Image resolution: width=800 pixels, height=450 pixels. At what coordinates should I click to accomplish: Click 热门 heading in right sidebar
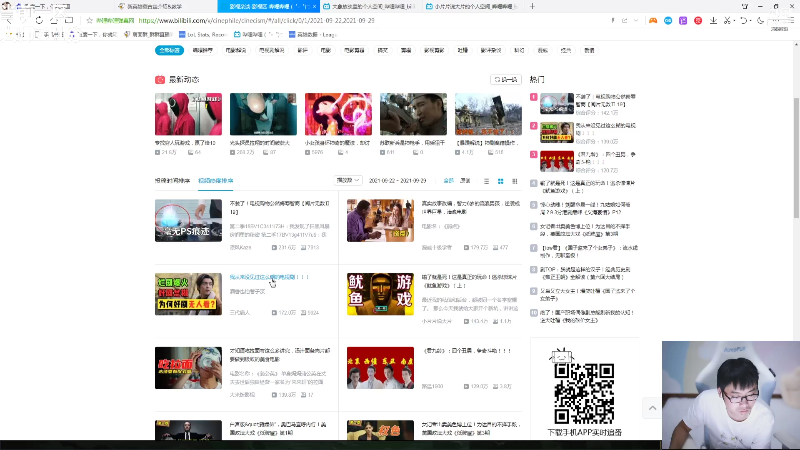pyautogui.click(x=537, y=80)
